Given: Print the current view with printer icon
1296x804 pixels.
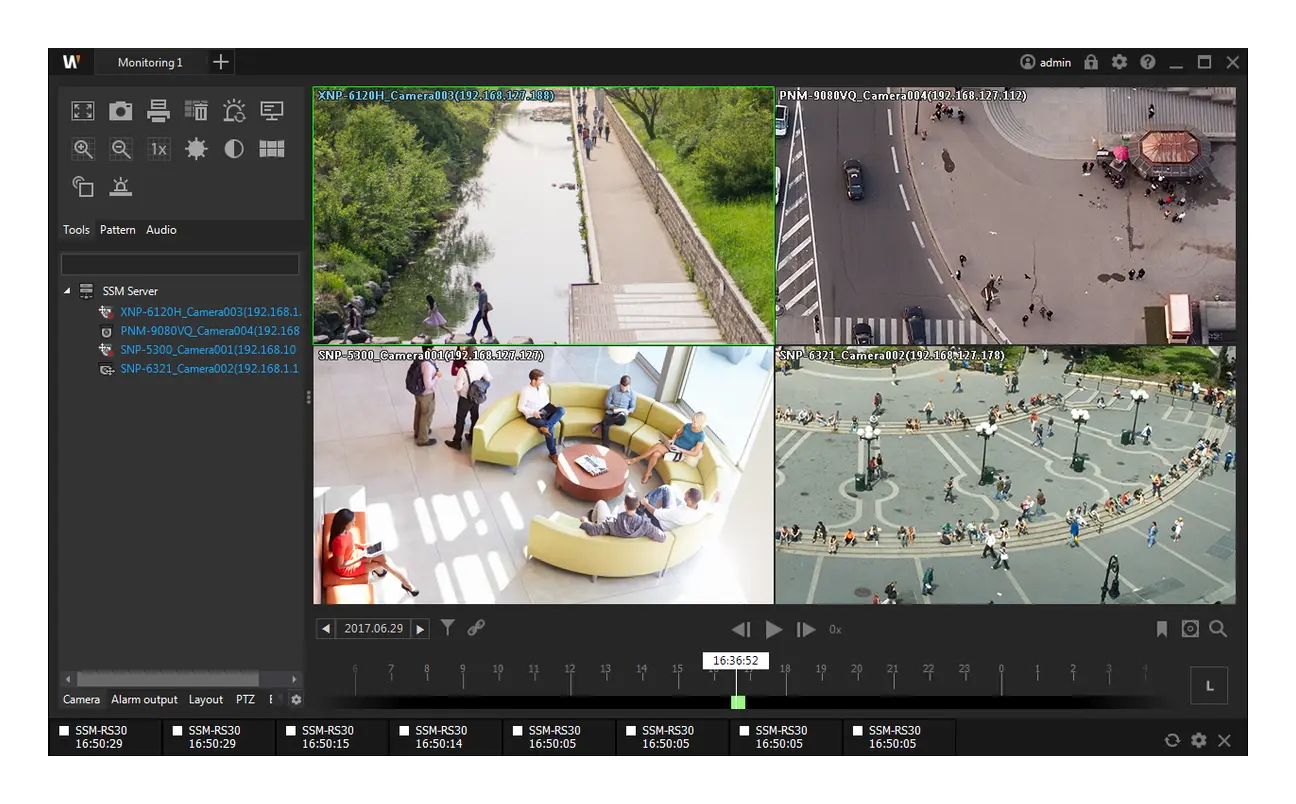Looking at the screenshot, I should tap(158, 111).
